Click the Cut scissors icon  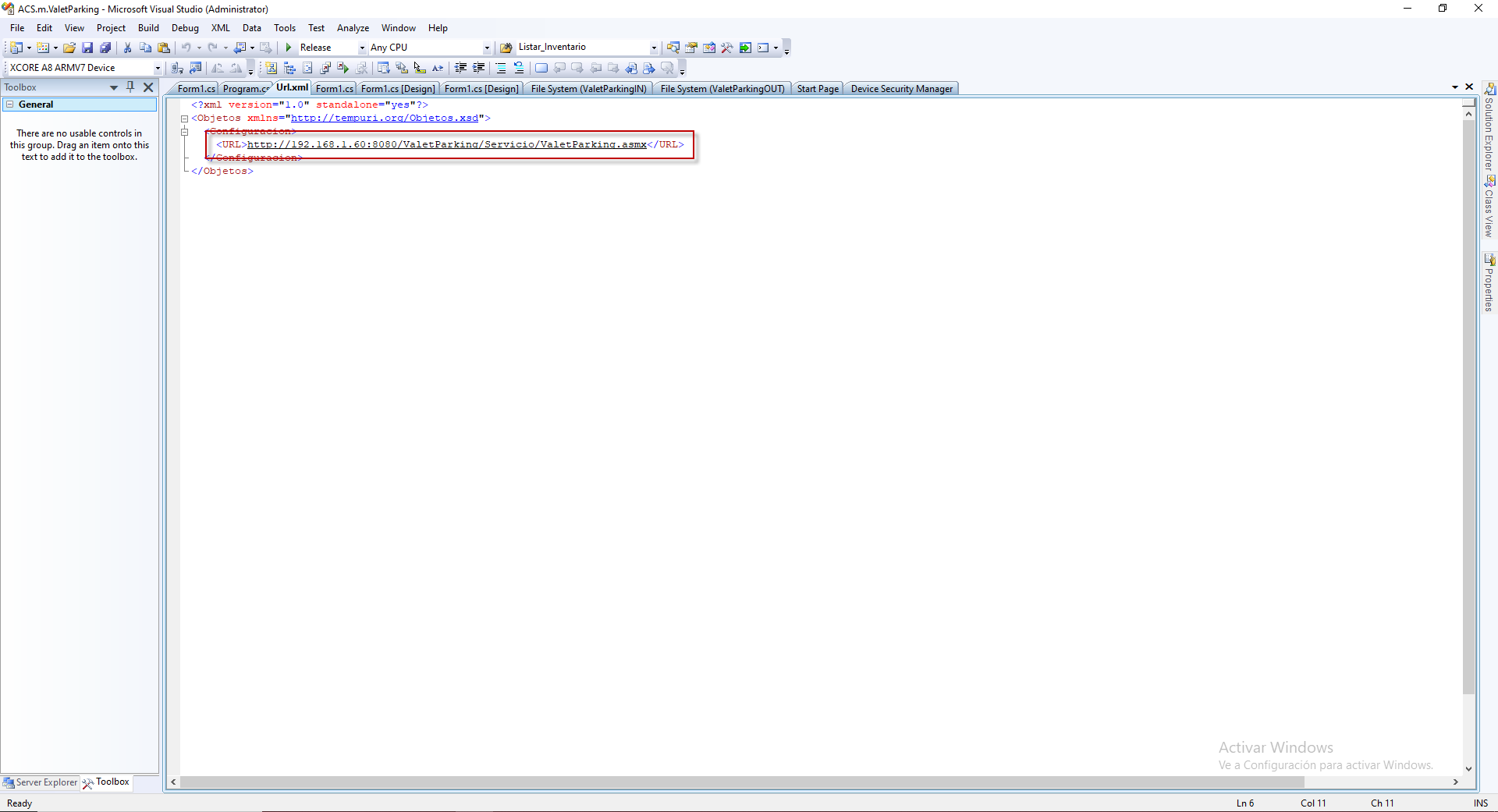click(128, 48)
